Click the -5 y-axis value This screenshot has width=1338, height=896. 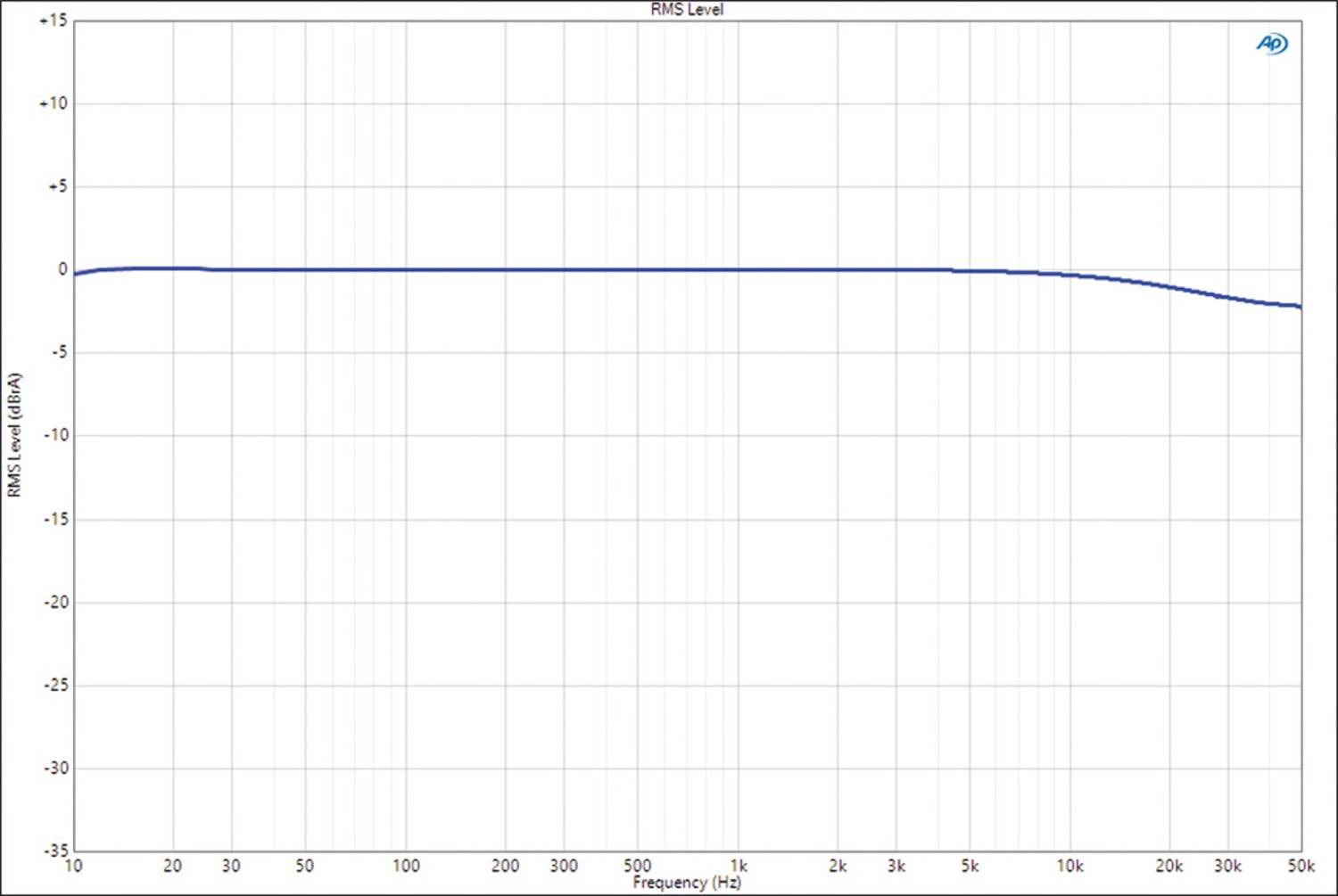click(58, 352)
